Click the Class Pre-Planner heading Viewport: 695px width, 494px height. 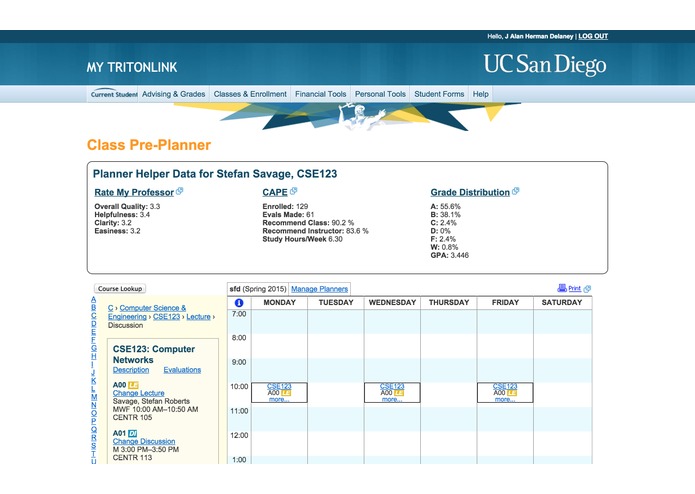149,145
